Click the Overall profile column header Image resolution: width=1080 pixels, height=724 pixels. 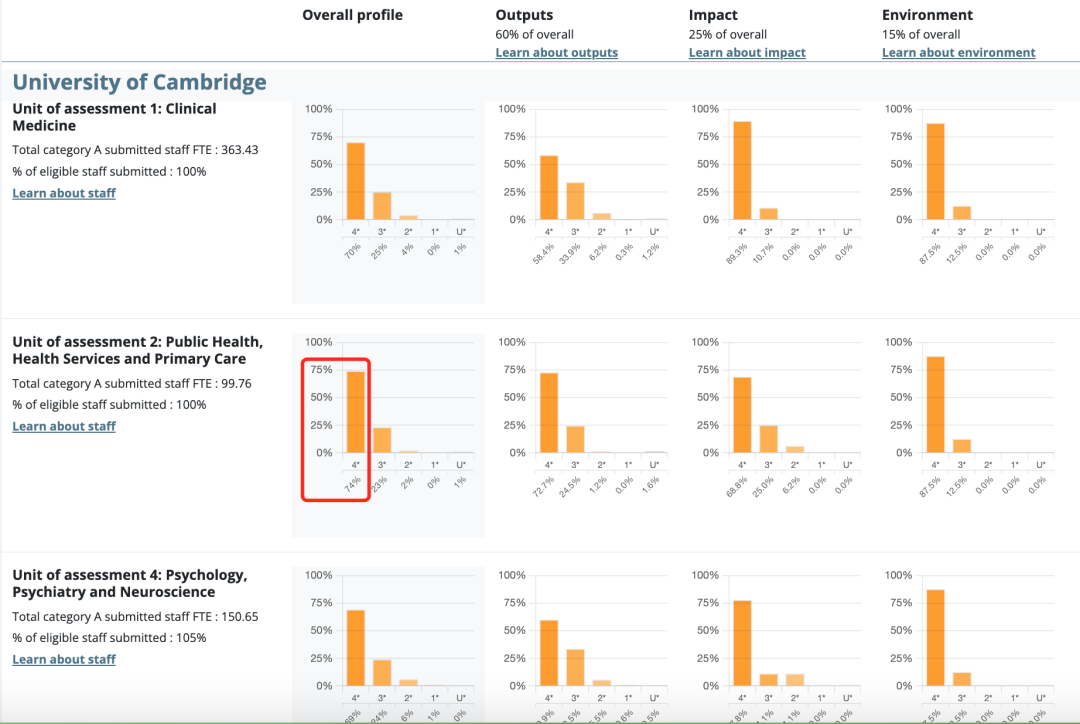(352, 15)
